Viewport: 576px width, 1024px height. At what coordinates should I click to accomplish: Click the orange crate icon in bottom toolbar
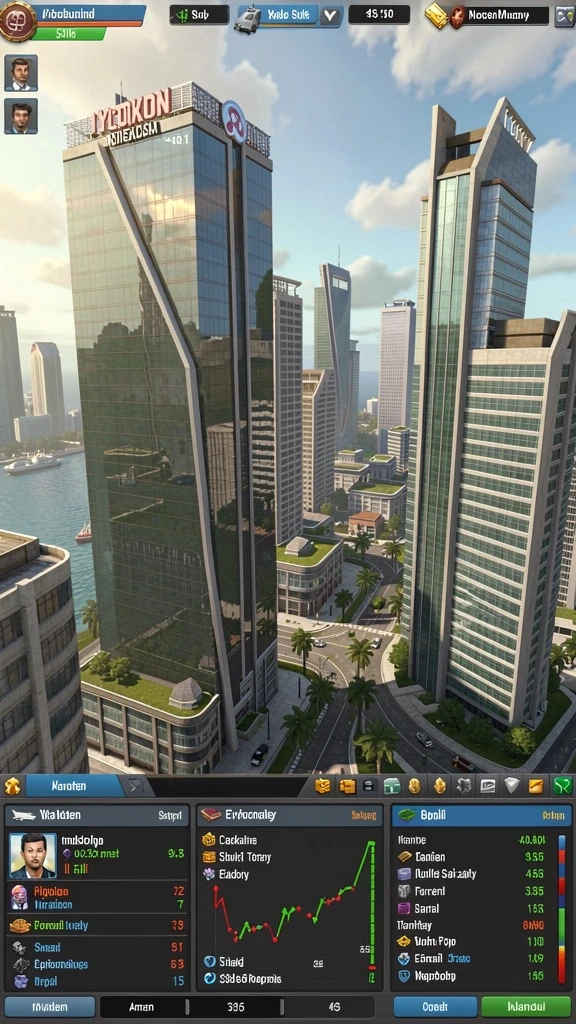[x=347, y=786]
